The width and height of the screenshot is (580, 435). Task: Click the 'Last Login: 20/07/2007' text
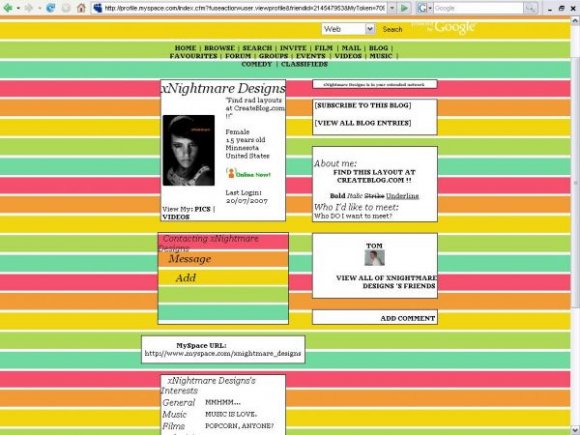(x=246, y=197)
